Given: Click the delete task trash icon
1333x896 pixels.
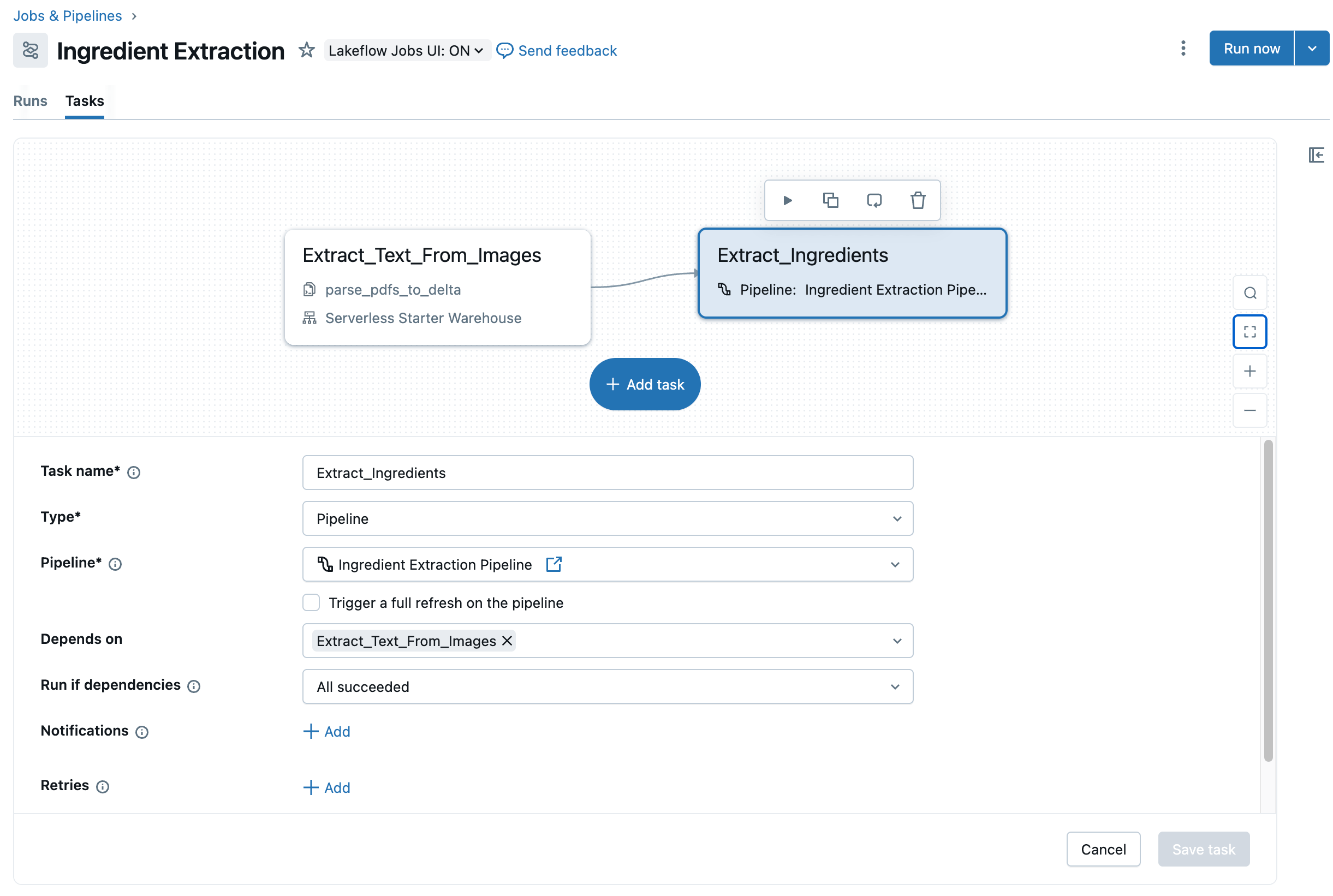Looking at the screenshot, I should (918, 201).
